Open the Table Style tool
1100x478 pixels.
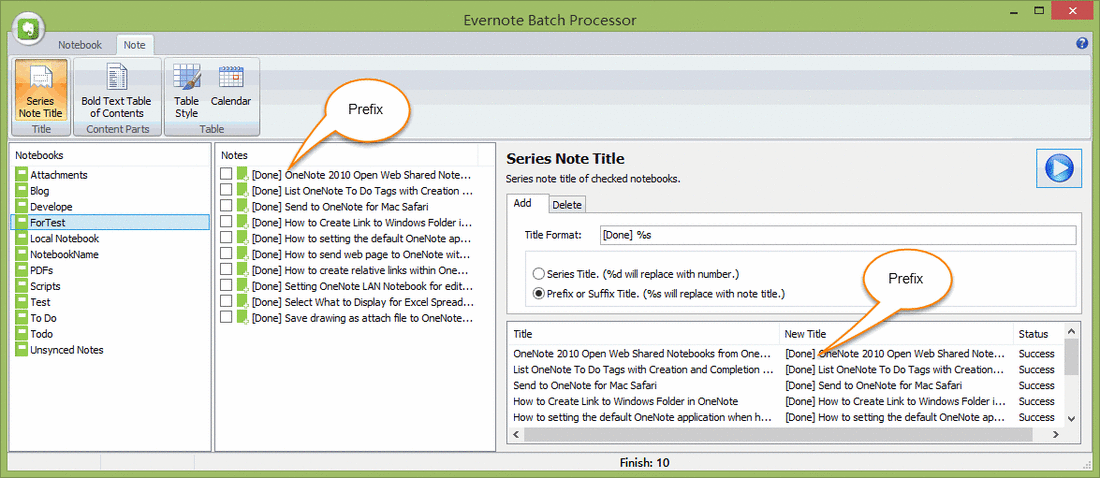pos(187,91)
